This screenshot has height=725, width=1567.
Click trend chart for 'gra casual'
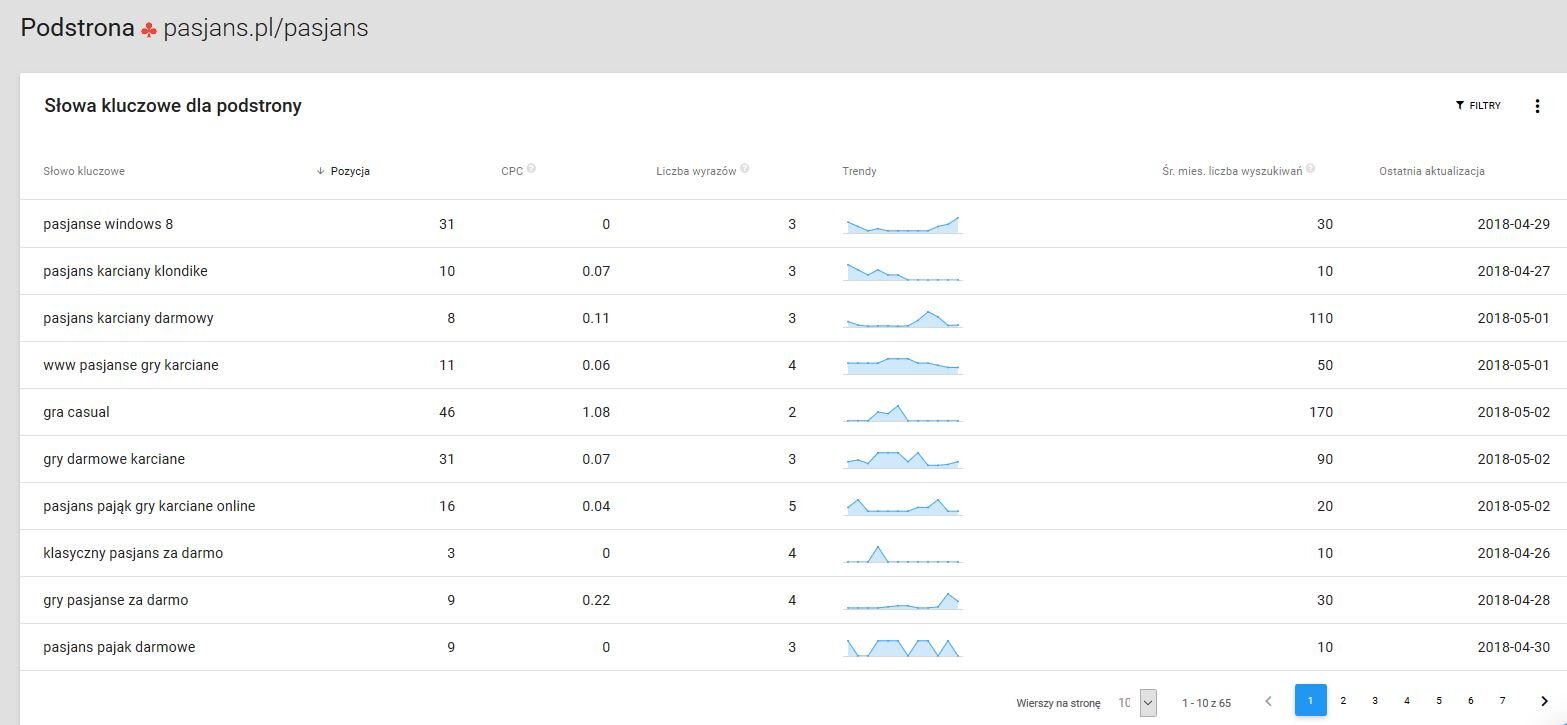(x=902, y=412)
